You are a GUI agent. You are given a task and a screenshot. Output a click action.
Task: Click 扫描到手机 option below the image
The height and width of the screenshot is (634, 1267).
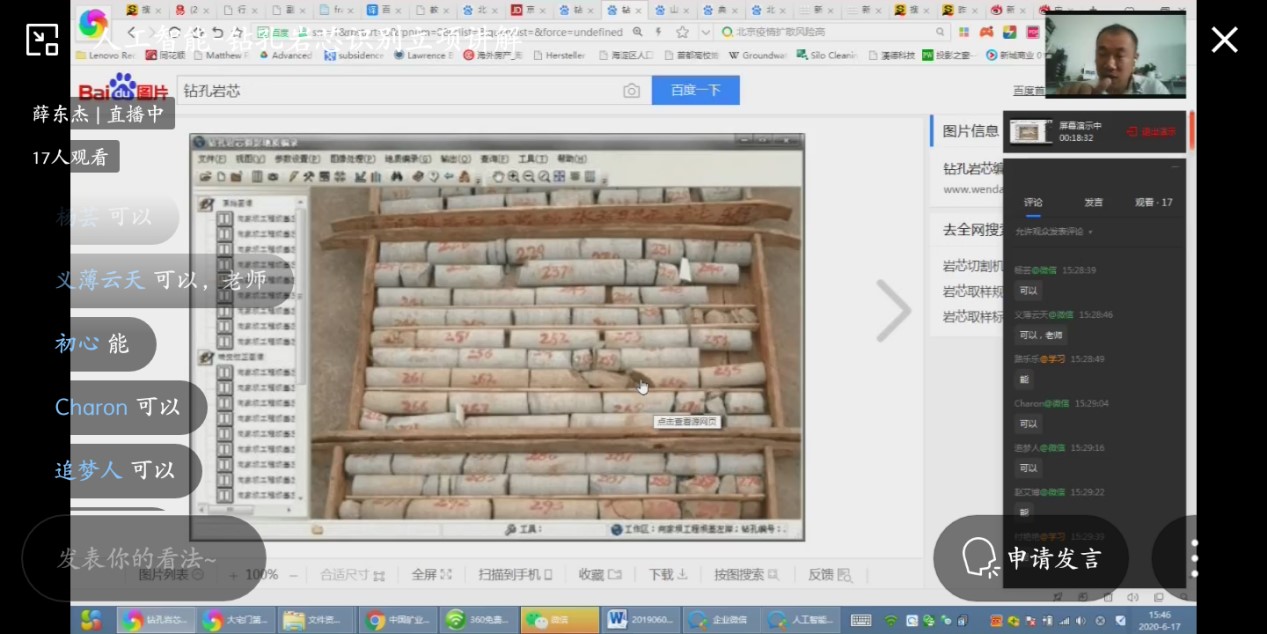pyautogui.click(x=515, y=574)
